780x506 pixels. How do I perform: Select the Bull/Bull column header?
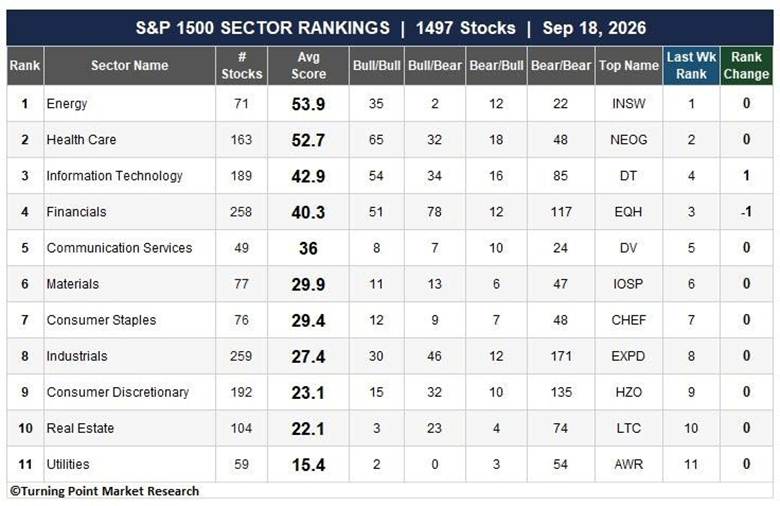[x=376, y=65]
